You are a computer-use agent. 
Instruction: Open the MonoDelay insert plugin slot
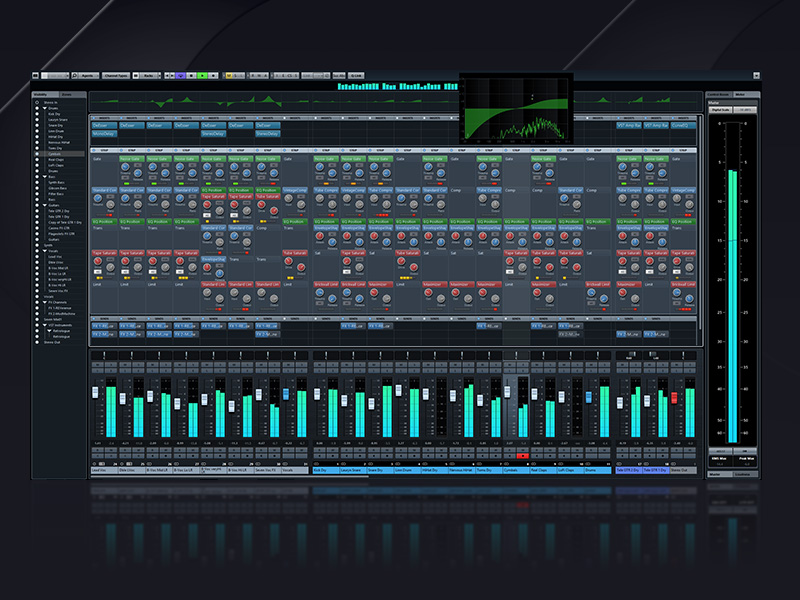pyautogui.click(x=104, y=133)
